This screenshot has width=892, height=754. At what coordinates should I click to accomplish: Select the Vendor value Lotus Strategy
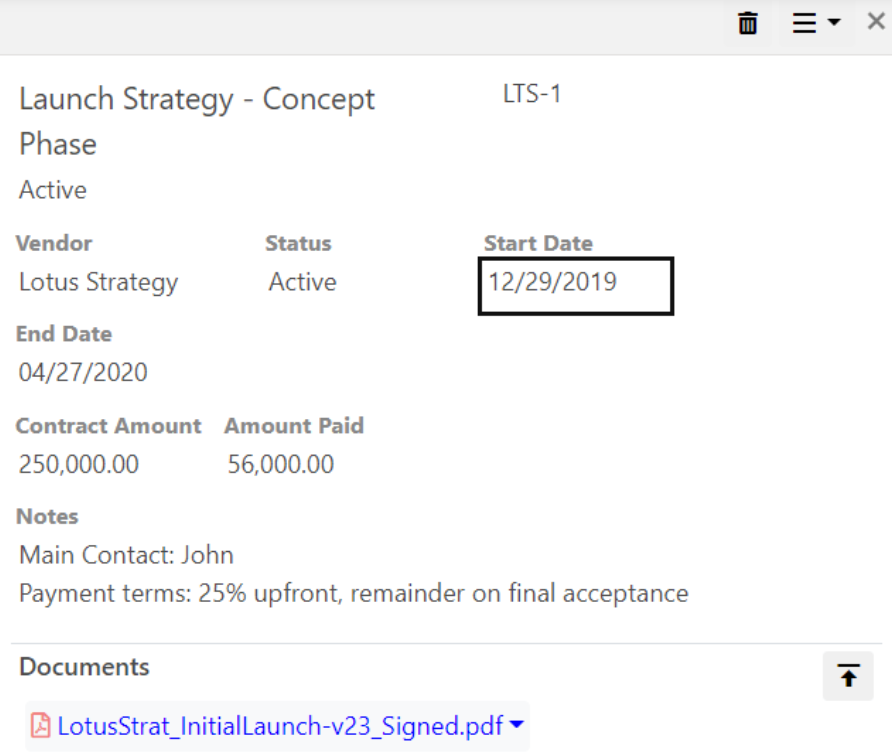coord(98,282)
